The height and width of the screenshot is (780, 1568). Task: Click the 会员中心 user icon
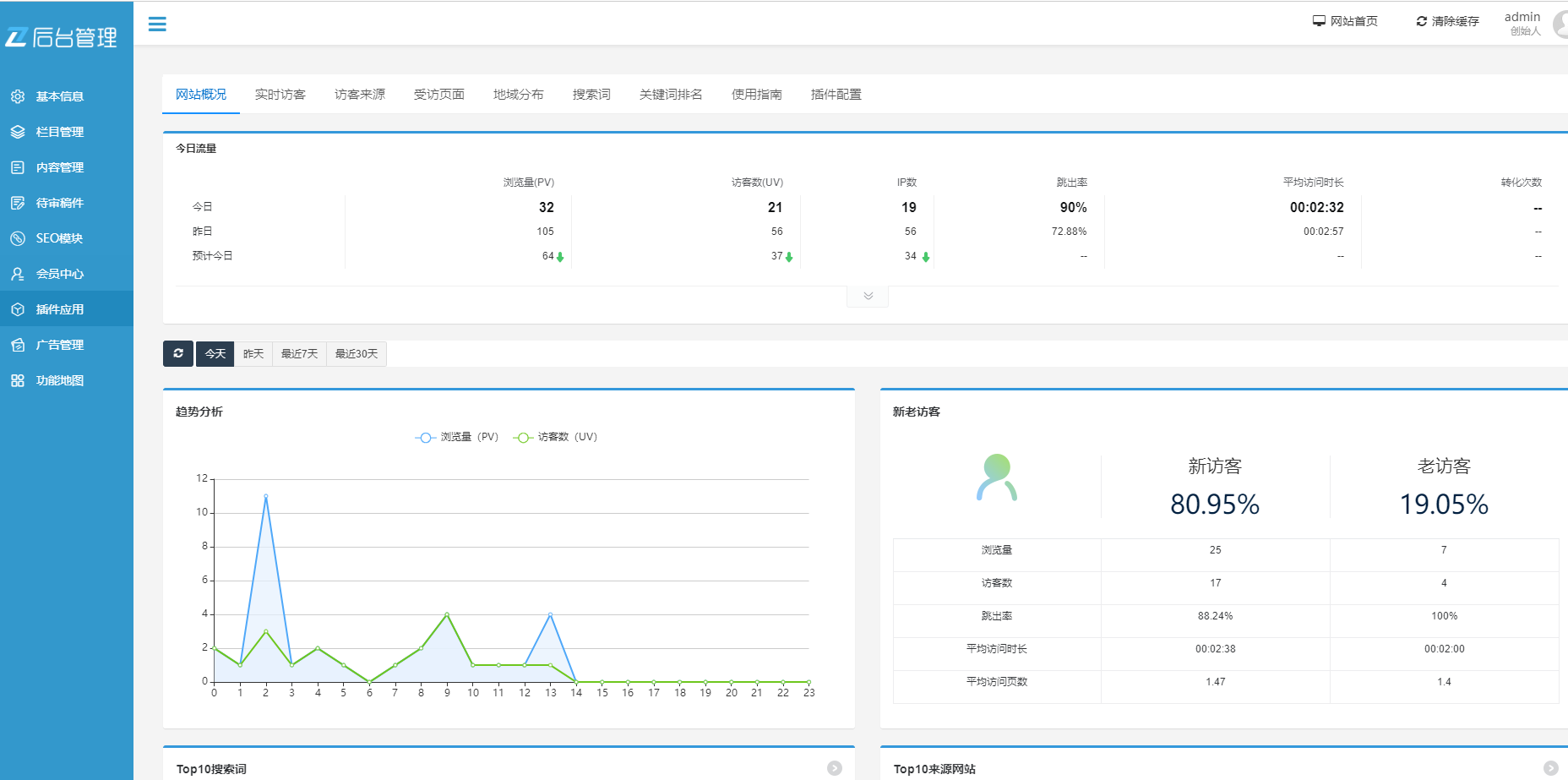[x=18, y=274]
